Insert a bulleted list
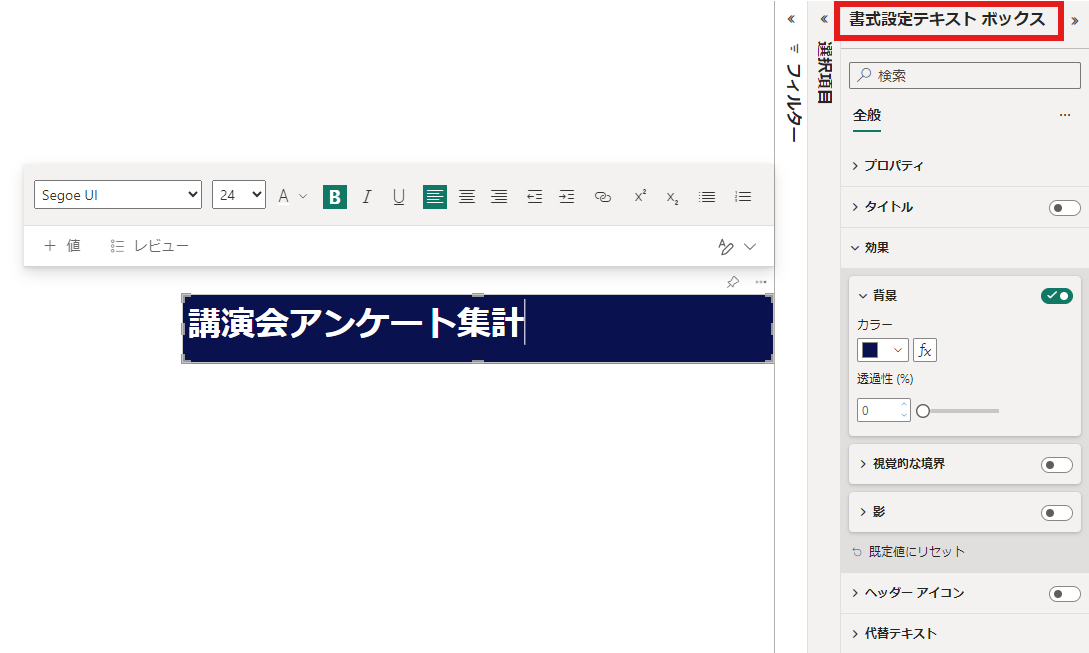1089x653 pixels. pyautogui.click(x=707, y=197)
